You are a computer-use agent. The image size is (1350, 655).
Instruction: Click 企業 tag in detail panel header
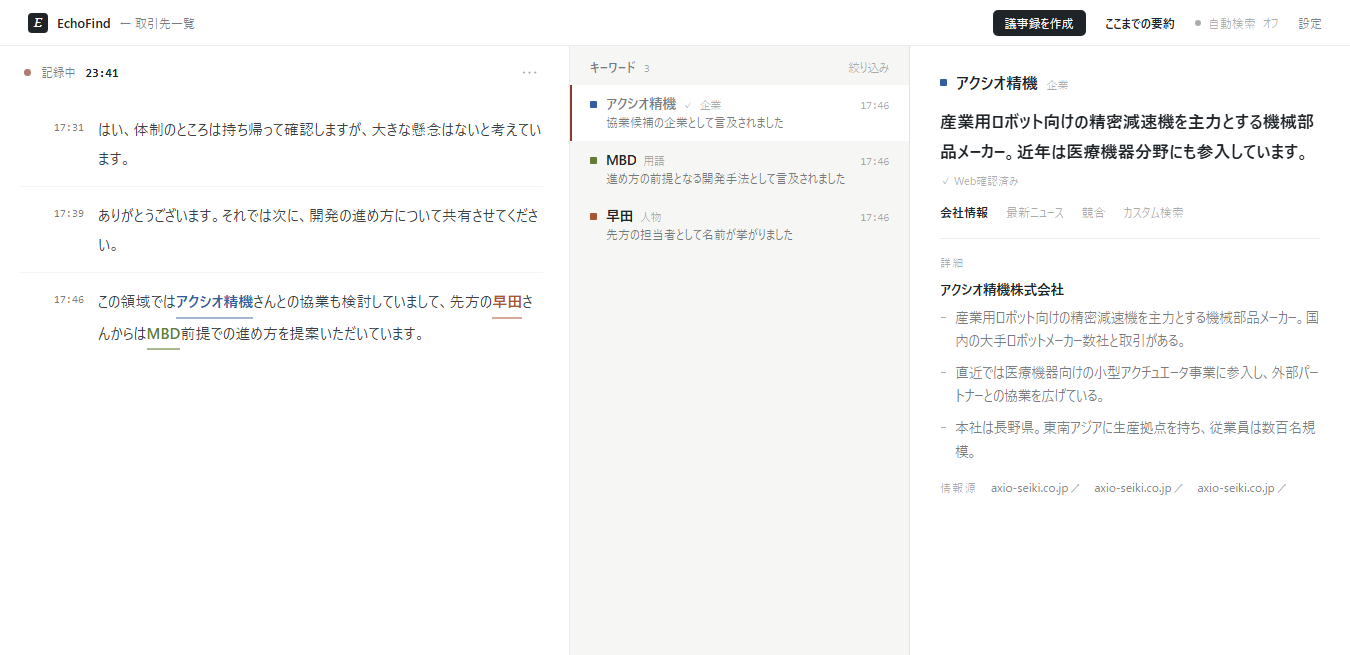(x=1057, y=85)
